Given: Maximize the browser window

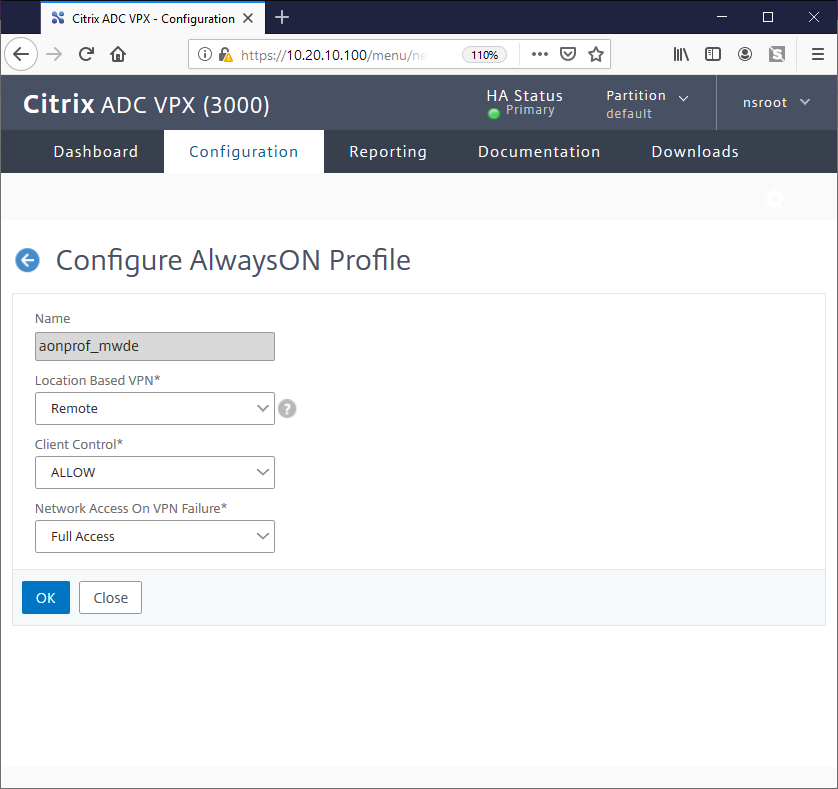Looking at the screenshot, I should [767, 17].
